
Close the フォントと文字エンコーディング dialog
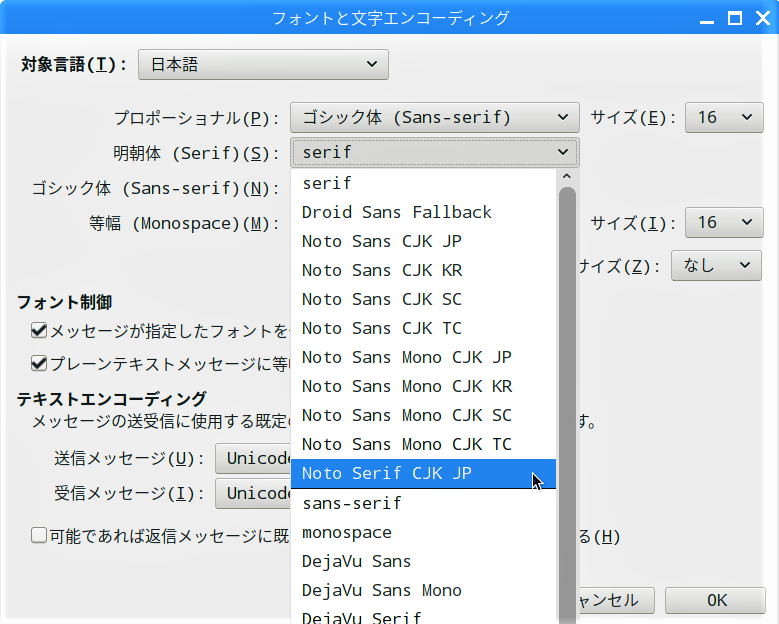pyautogui.click(x=763, y=18)
